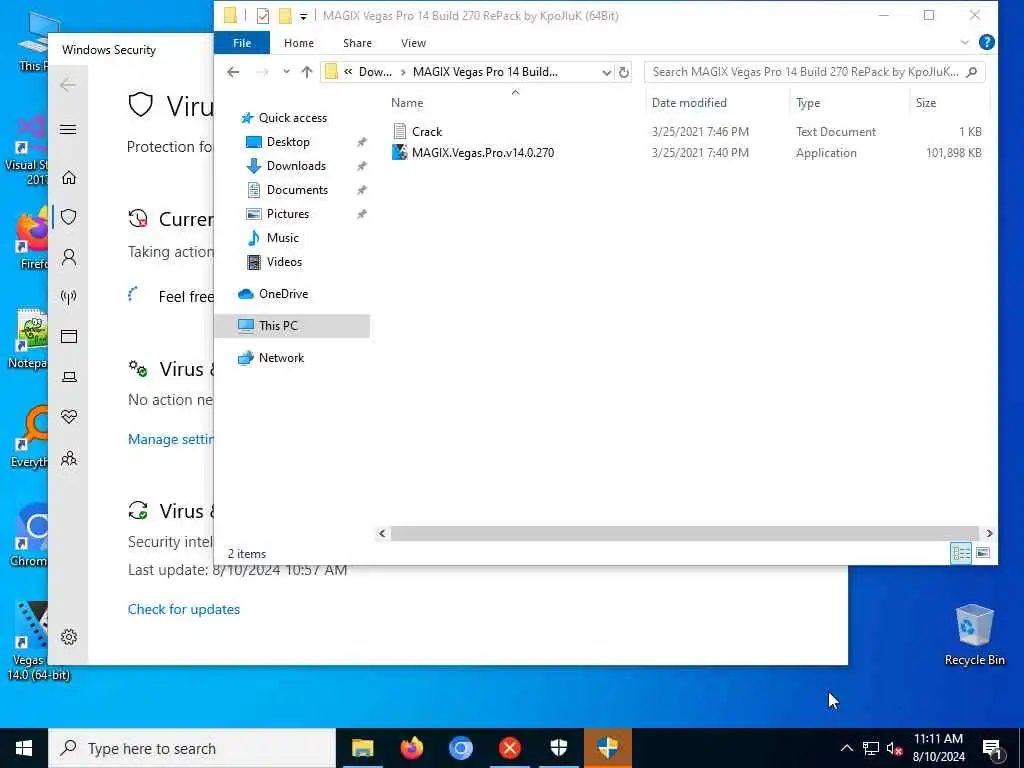Click the search magnifier in Explorer search box
The height and width of the screenshot is (768, 1024).
pos(971,72)
